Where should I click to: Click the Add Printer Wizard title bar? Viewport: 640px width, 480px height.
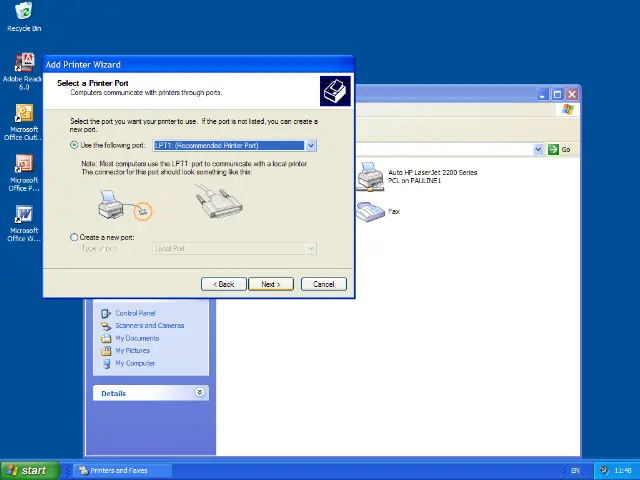coord(199,64)
